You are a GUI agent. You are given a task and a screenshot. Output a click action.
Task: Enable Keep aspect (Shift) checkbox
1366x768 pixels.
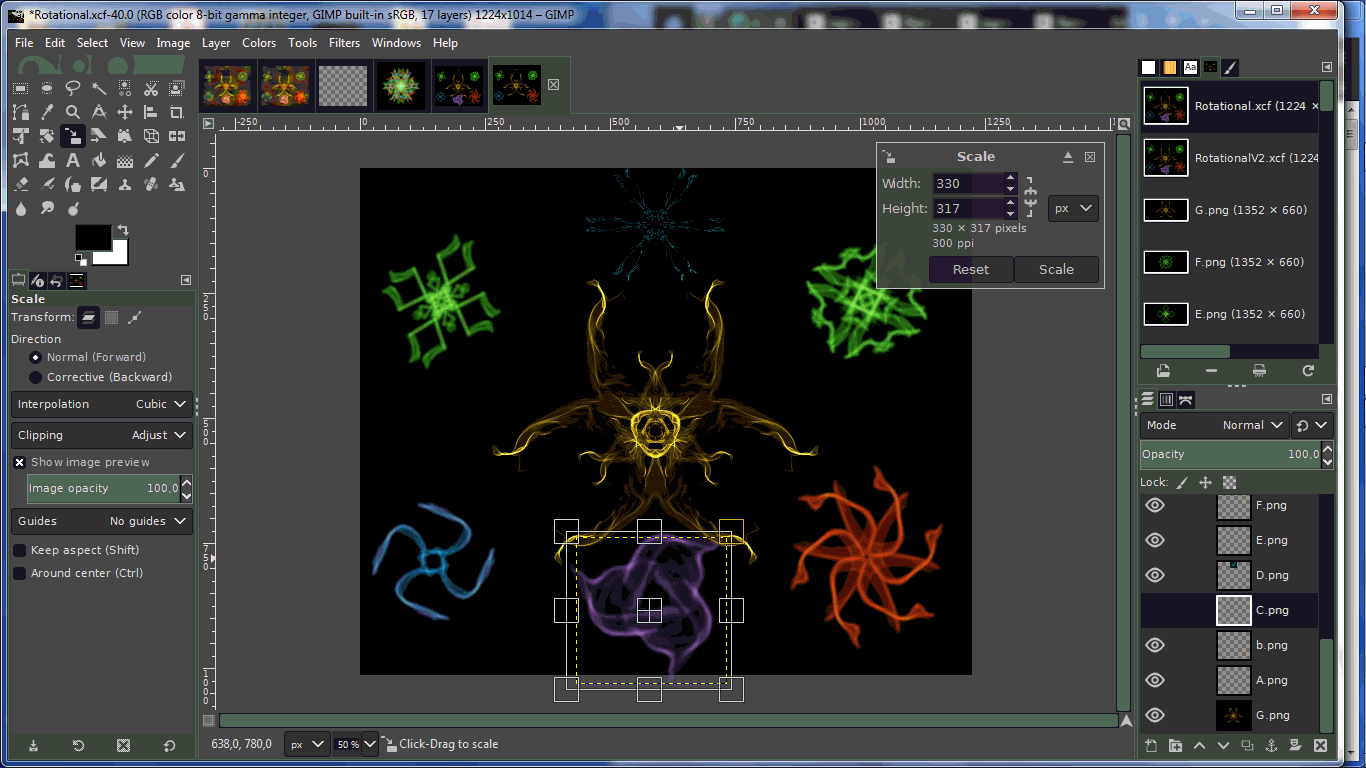click(x=19, y=550)
